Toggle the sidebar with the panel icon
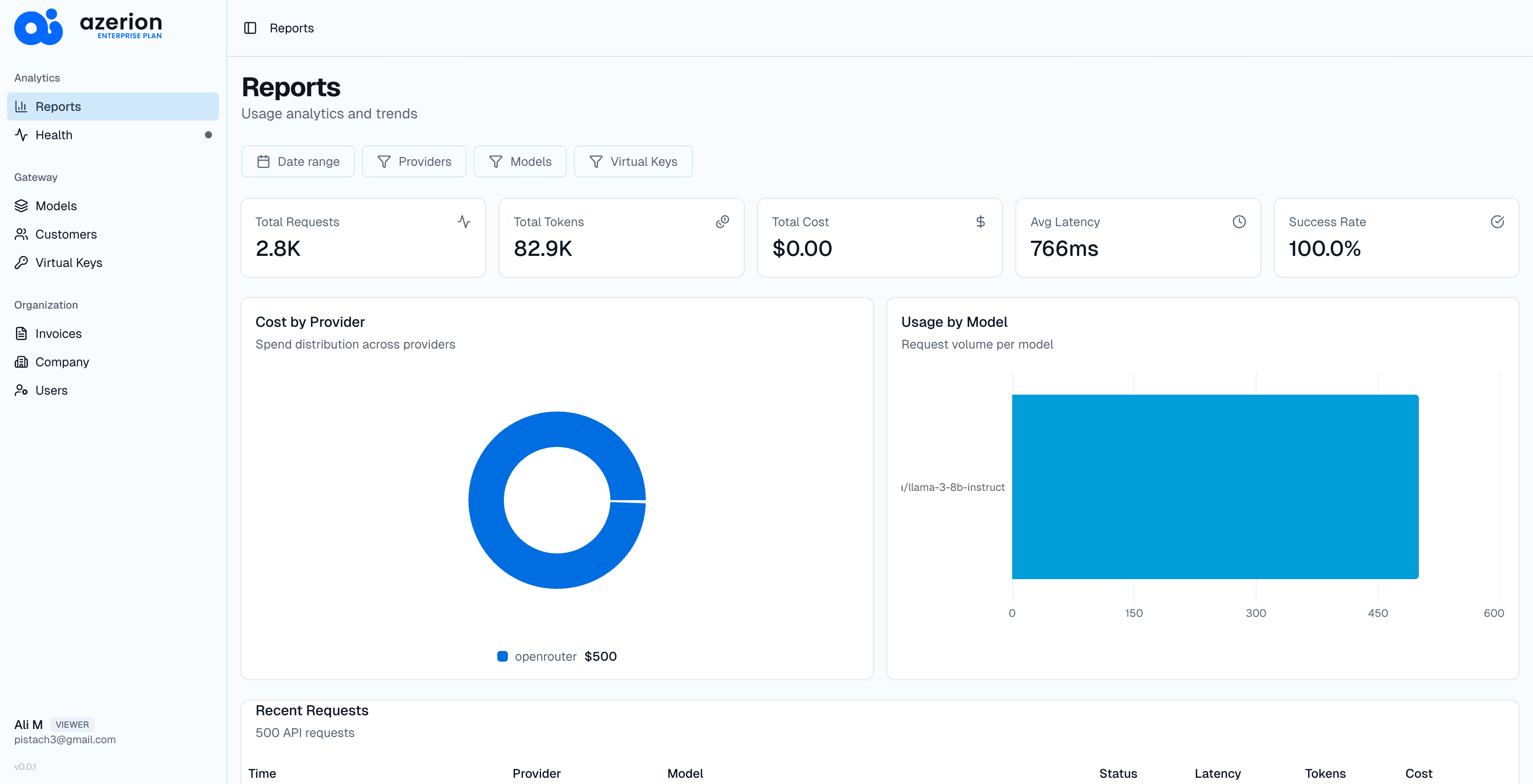The height and width of the screenshot is (784, 1533). pos(251,28)
